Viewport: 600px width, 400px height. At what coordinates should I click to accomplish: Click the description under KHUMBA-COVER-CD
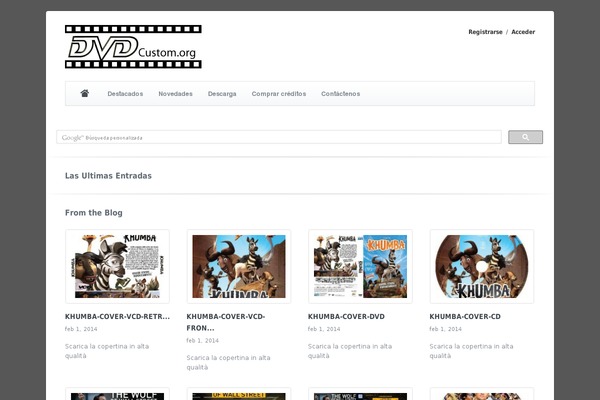471,351
